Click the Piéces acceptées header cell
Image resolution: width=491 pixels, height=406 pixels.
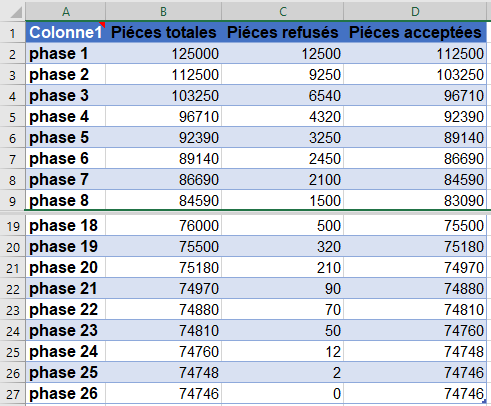pos(415,32)
